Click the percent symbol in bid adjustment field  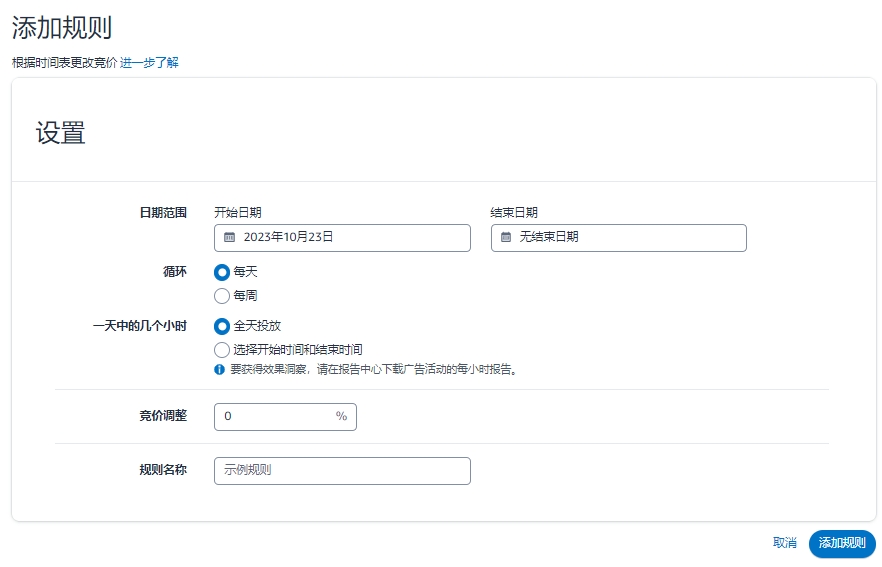pos(341,416)
